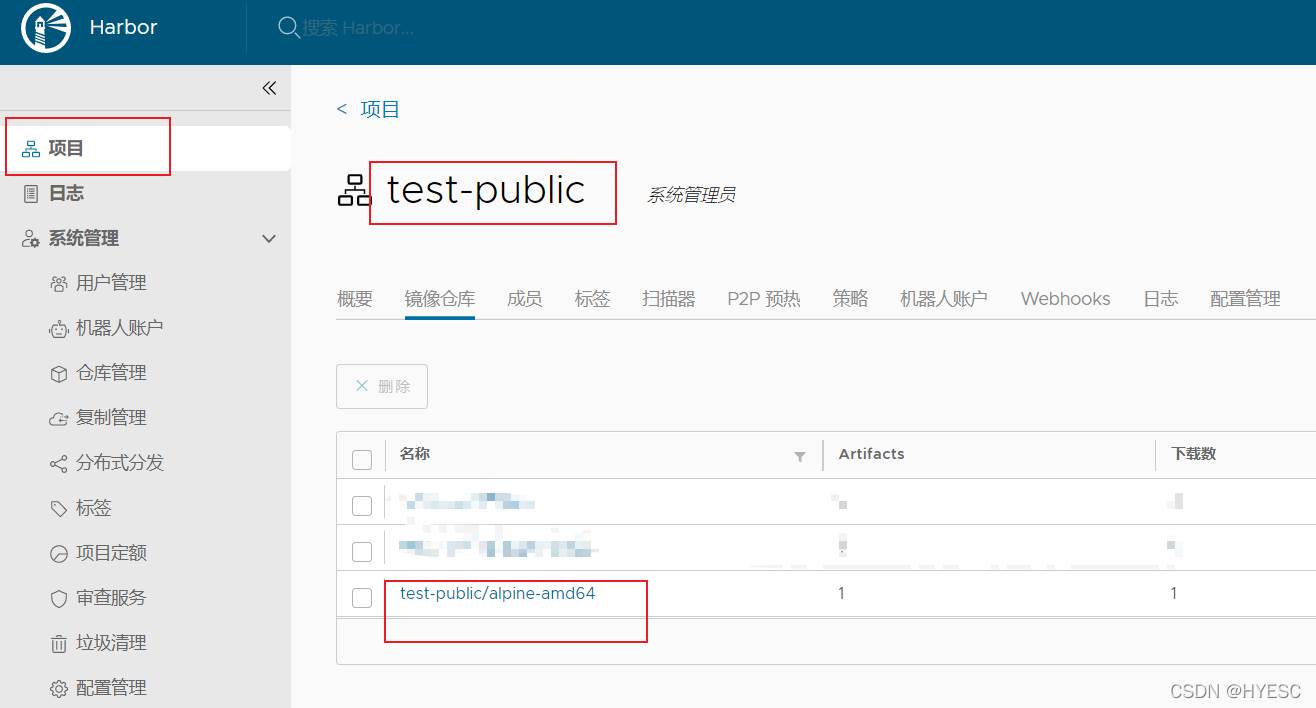Open the project 日志 tab
Screen dimensions: 1316x708
tap(1161, 298)
